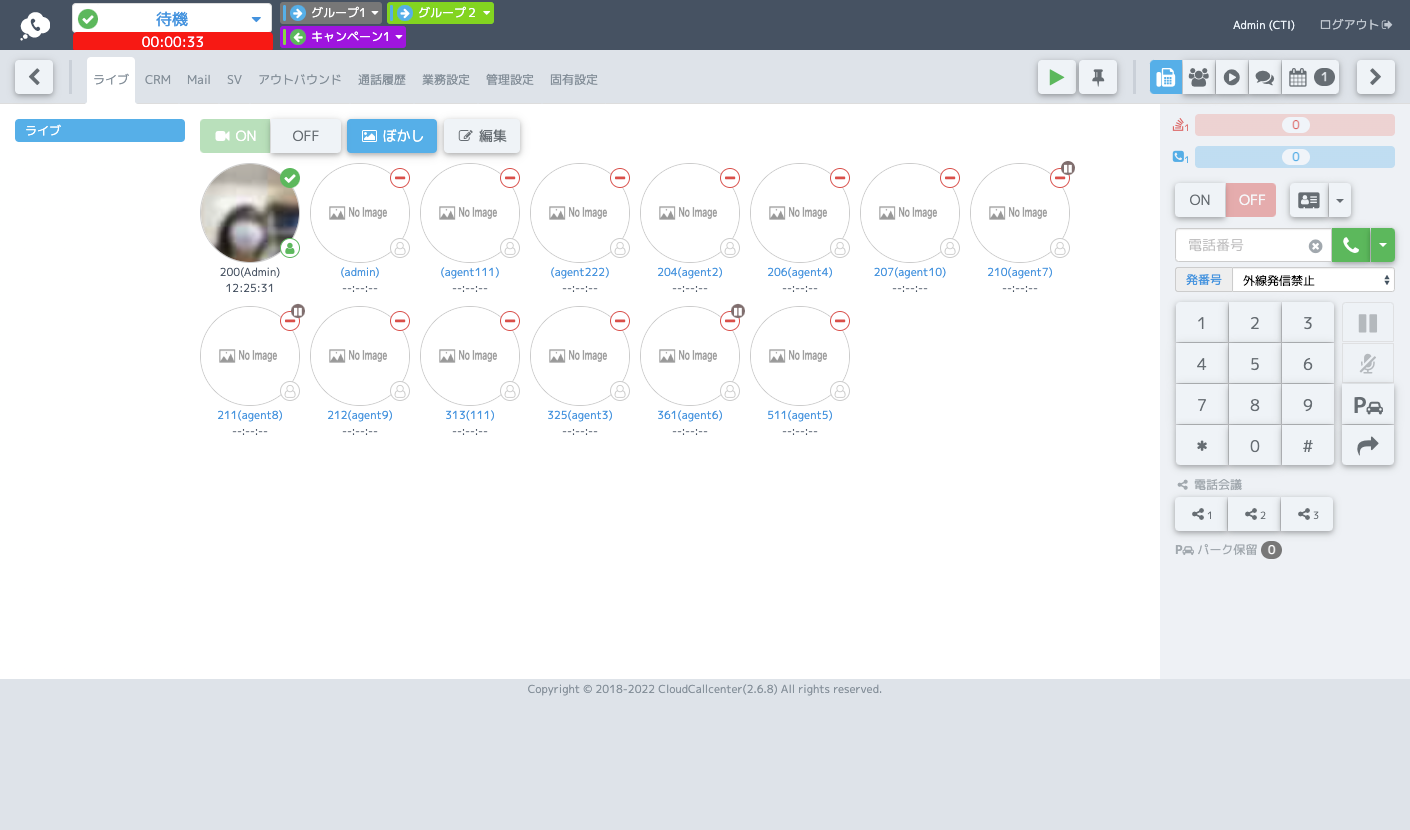Dial keypad key ＊
The width and height of the screenshot is (1410, 830).
click(1202, 446)
